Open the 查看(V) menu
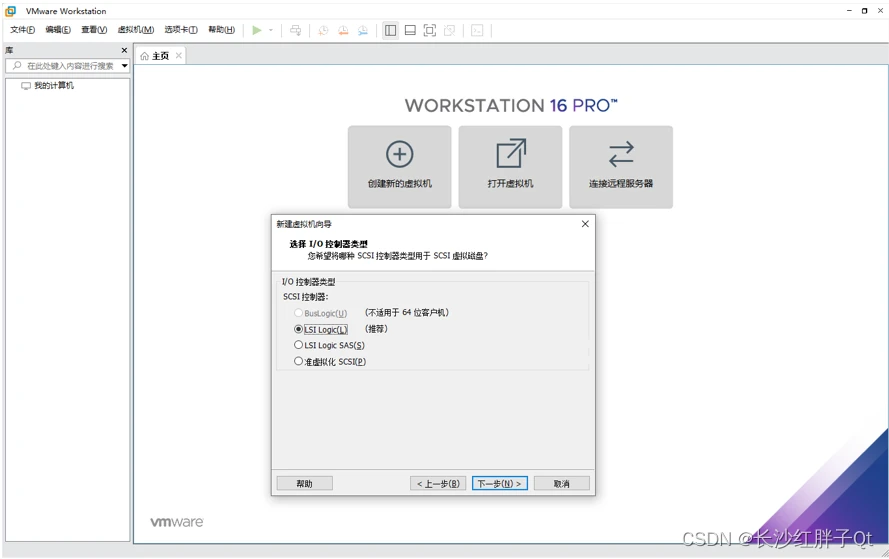The image size is (889, 559). coord(94,29)
